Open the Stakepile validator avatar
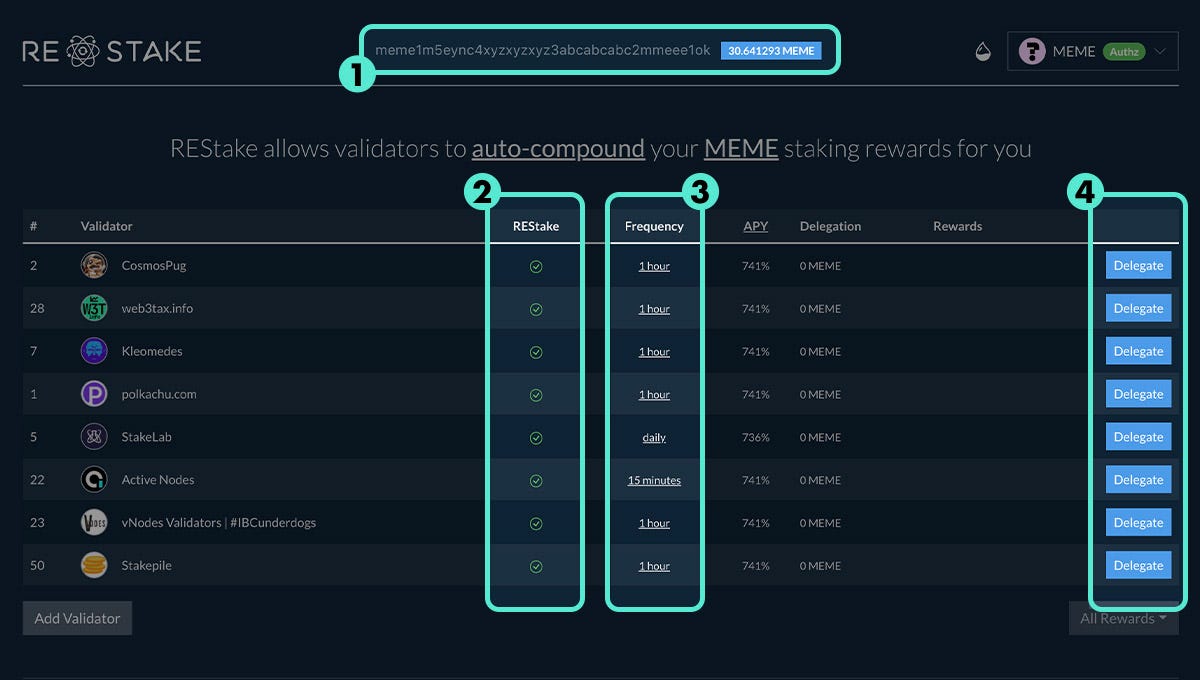Screen dimensions: 1200x680 94,565
